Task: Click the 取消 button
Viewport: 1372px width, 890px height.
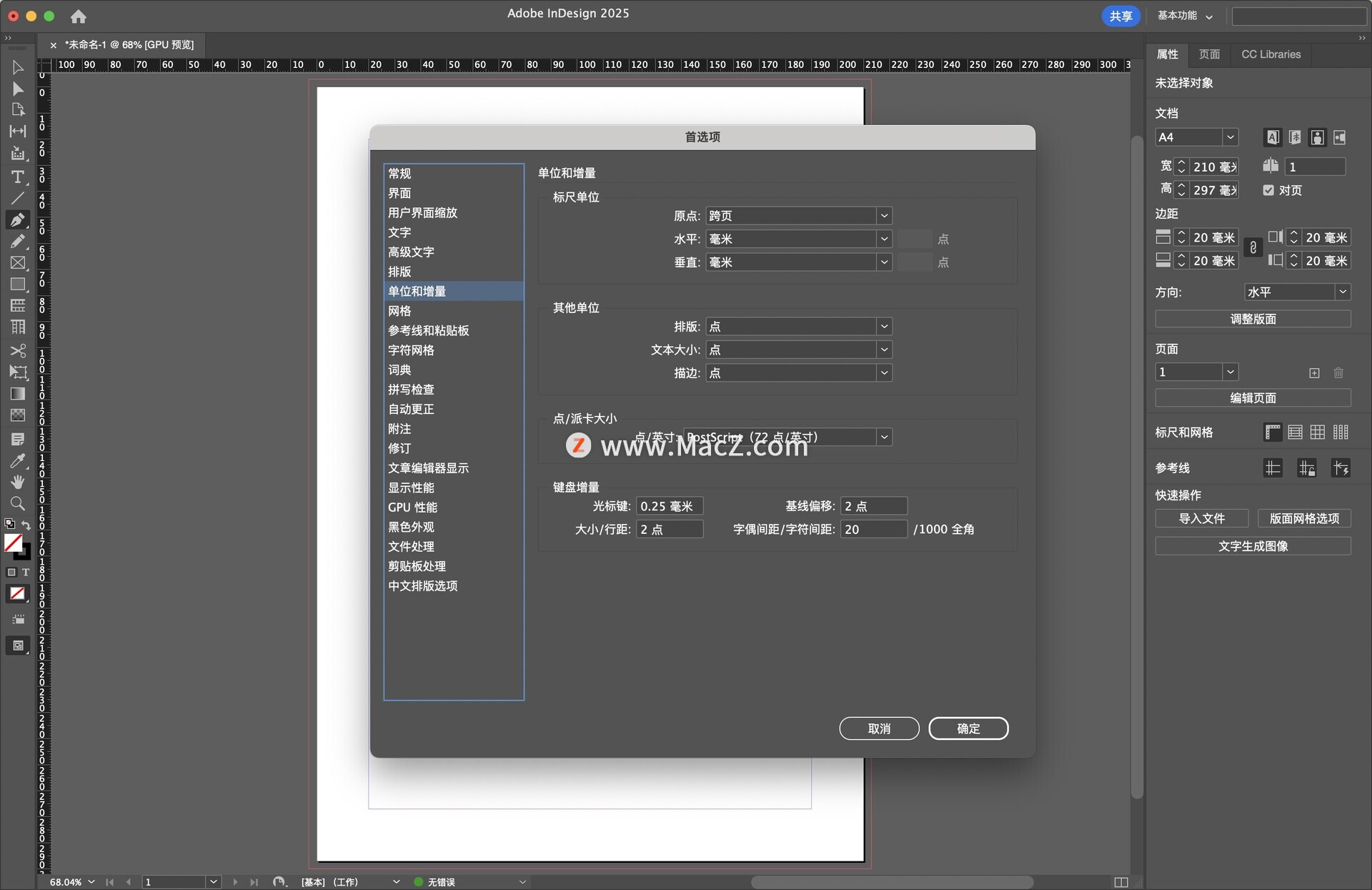Action: tap(879, 728)
